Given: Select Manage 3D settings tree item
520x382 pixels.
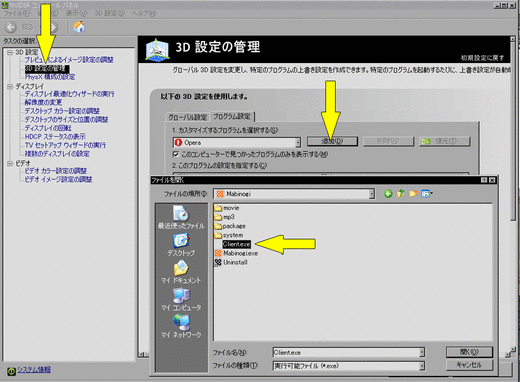Looking at the screenshot, I should [x=47, y=69].
